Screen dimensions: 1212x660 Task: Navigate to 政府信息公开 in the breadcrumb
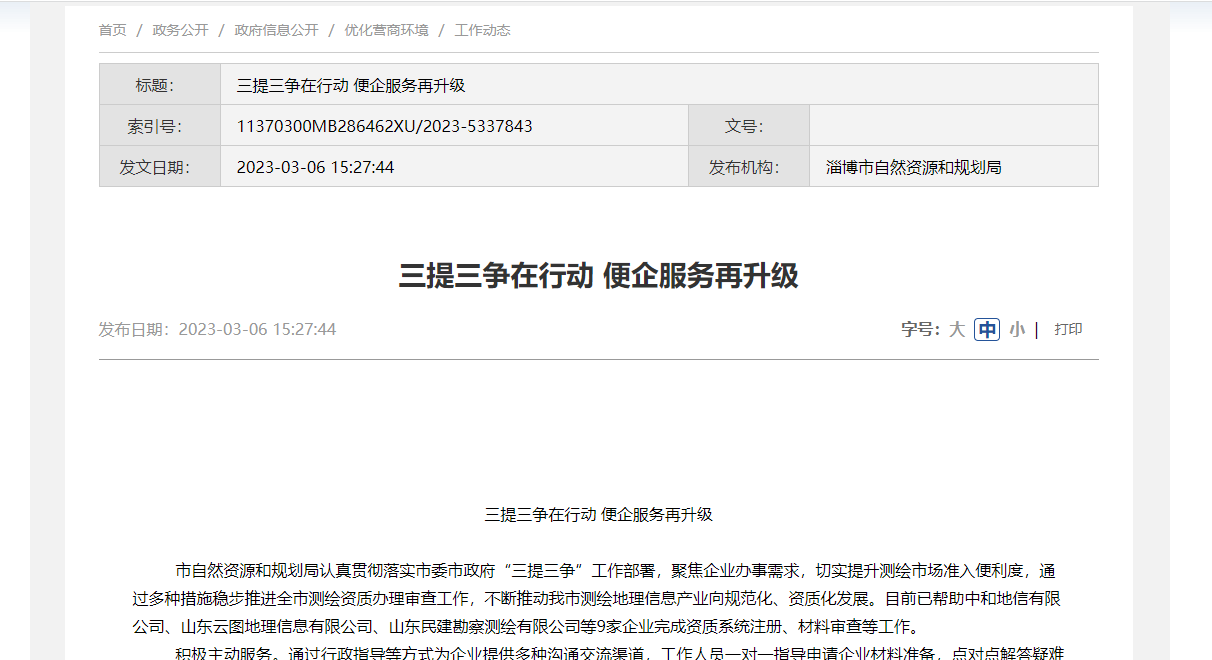(x=276, y=30)
